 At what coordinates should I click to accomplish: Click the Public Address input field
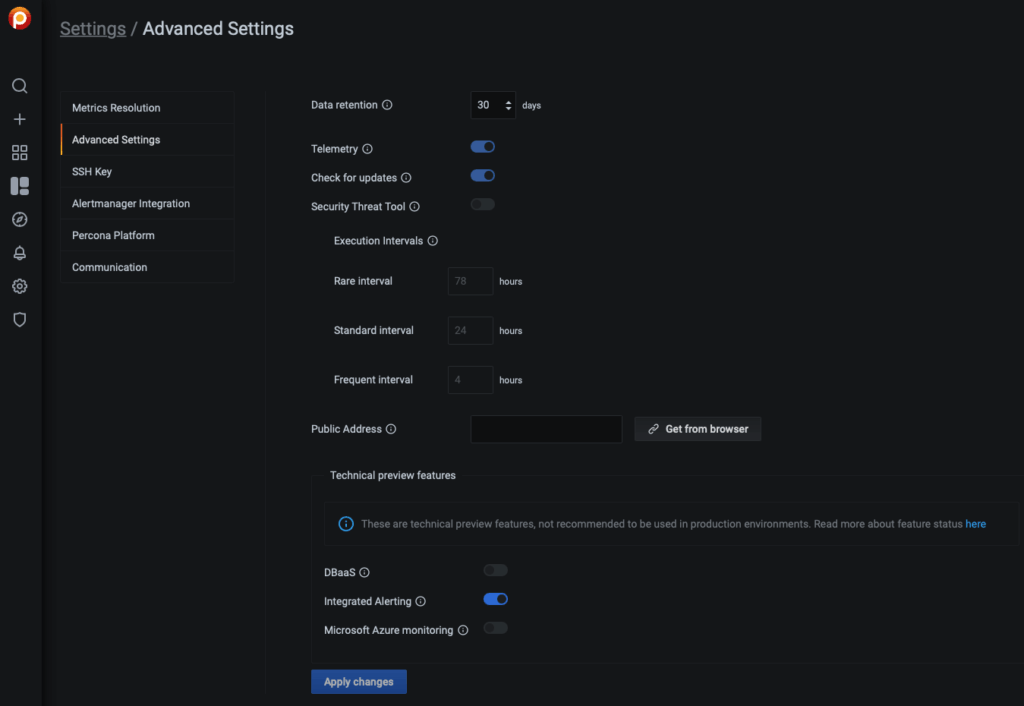tap(546, 429)
